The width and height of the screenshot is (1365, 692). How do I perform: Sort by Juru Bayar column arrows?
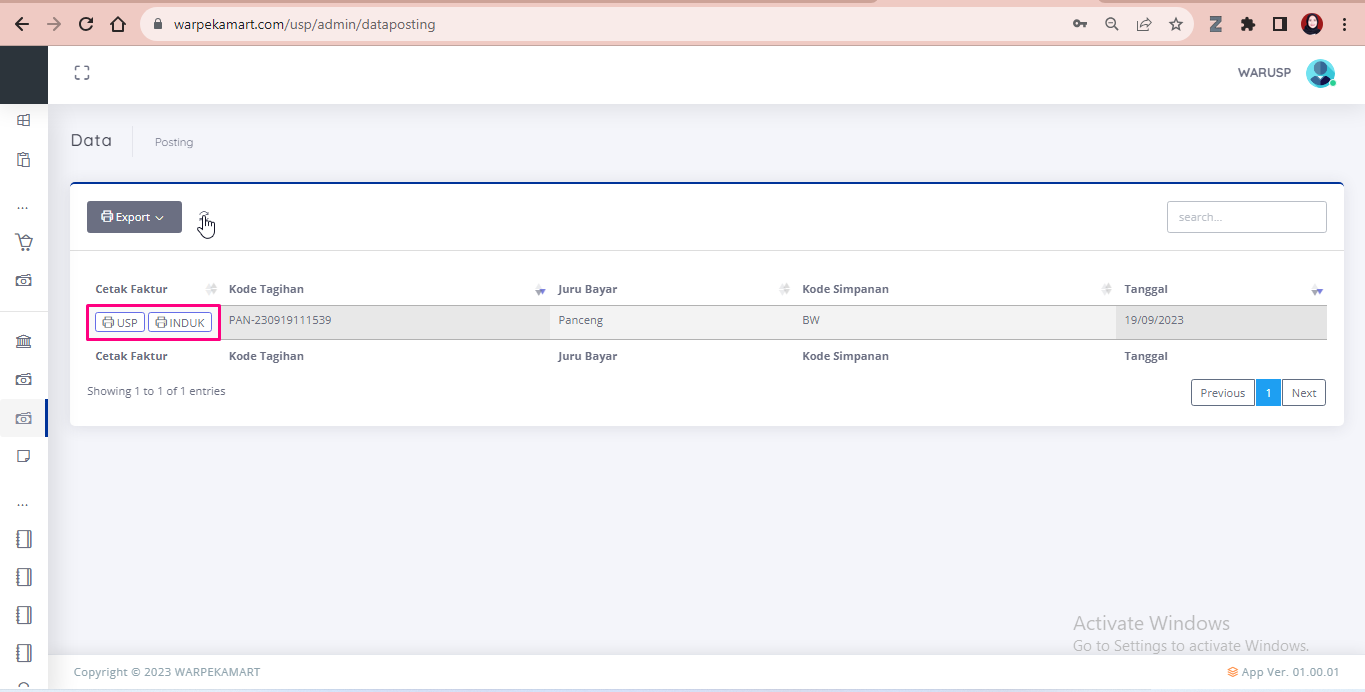click(x=785, y=289)
